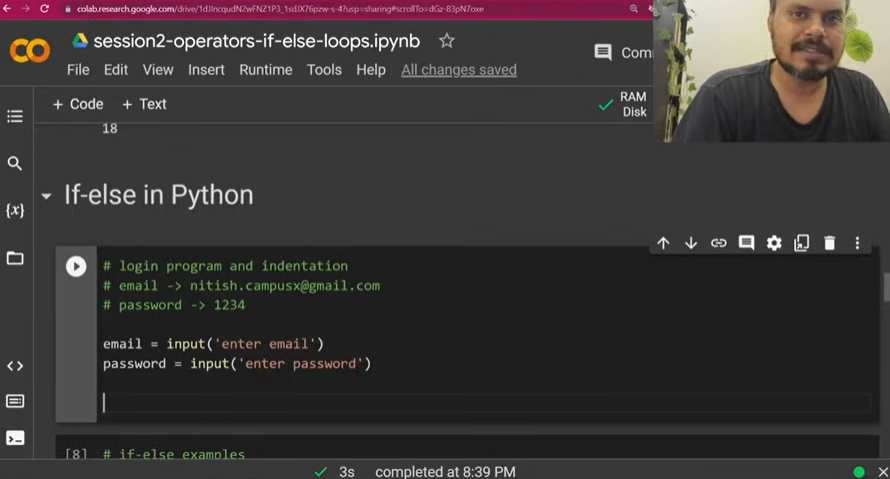Copy link to the cell
This screenshot has width=890, height=479.
[x=719, y=243]
